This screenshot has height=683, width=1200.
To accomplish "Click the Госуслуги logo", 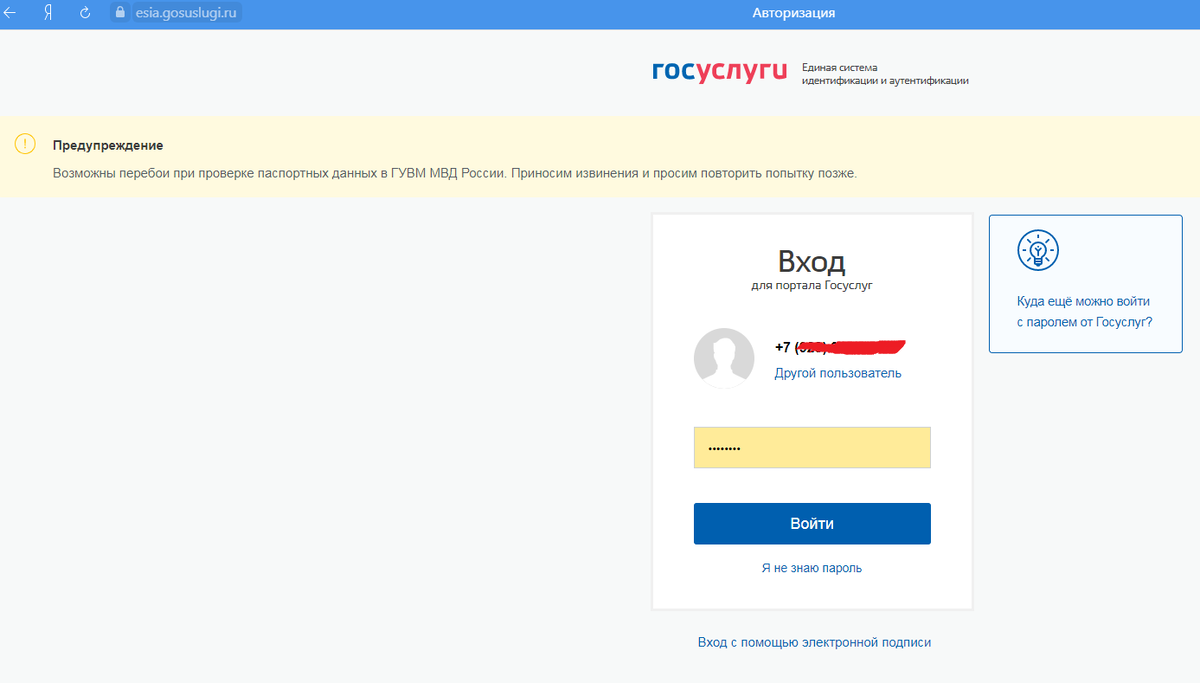I will [x=719, y=70].
